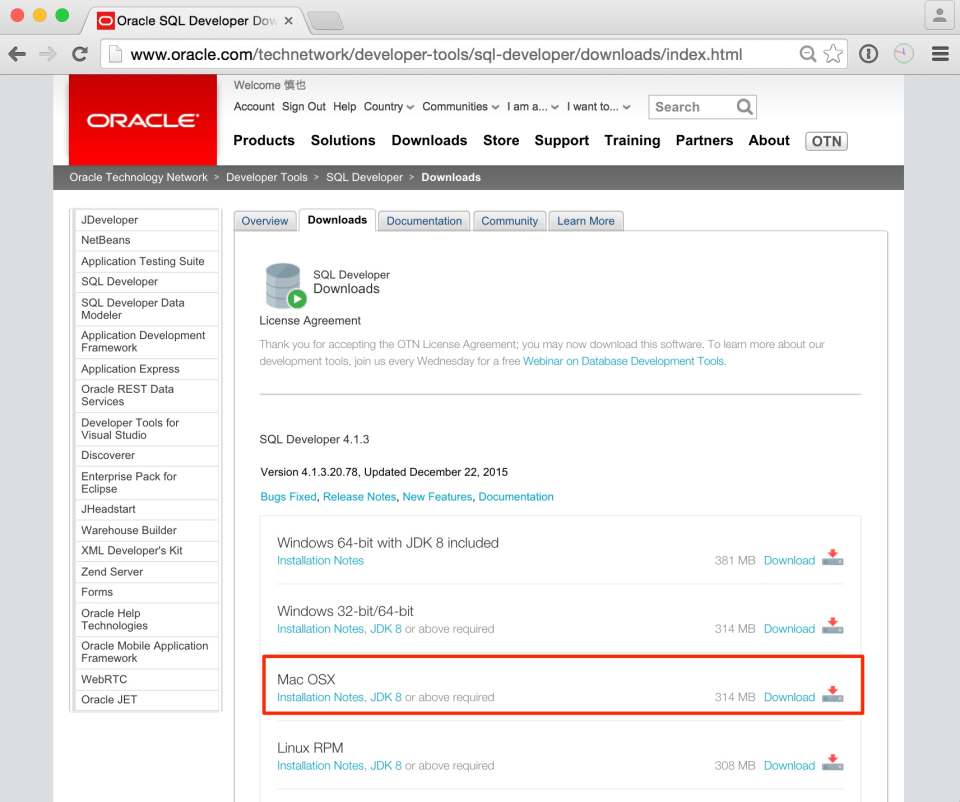Screen dimensions: 960x802
Task: Click the Sign Out link
Action: tap(303, 106)
